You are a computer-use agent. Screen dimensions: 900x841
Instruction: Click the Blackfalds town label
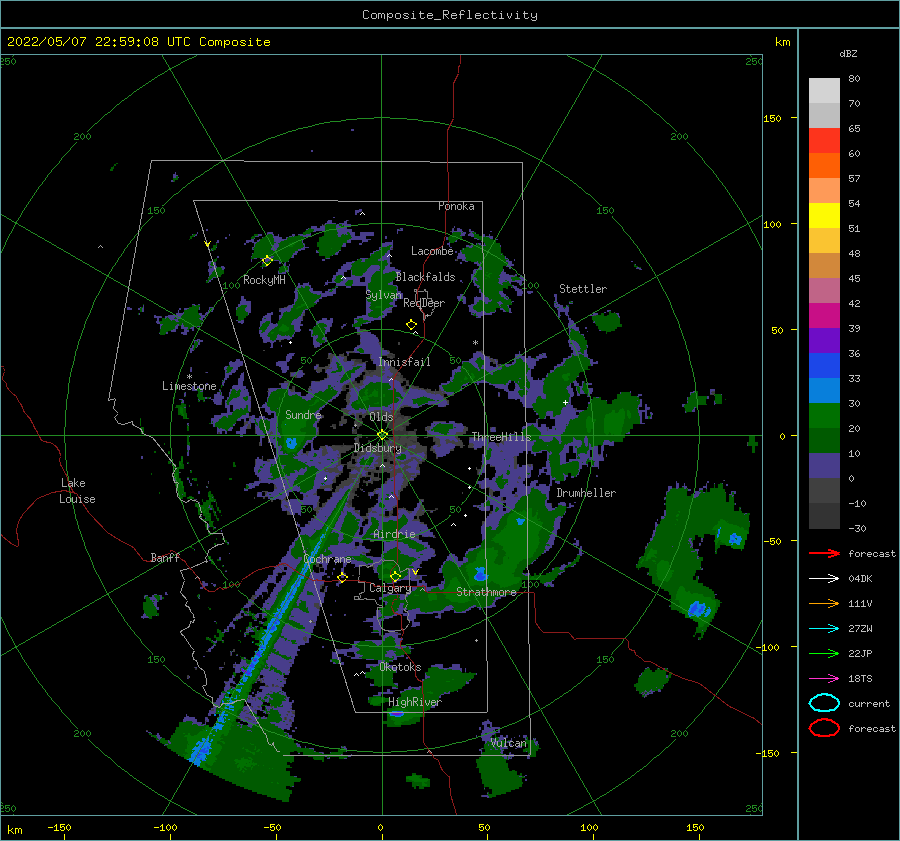425,277
